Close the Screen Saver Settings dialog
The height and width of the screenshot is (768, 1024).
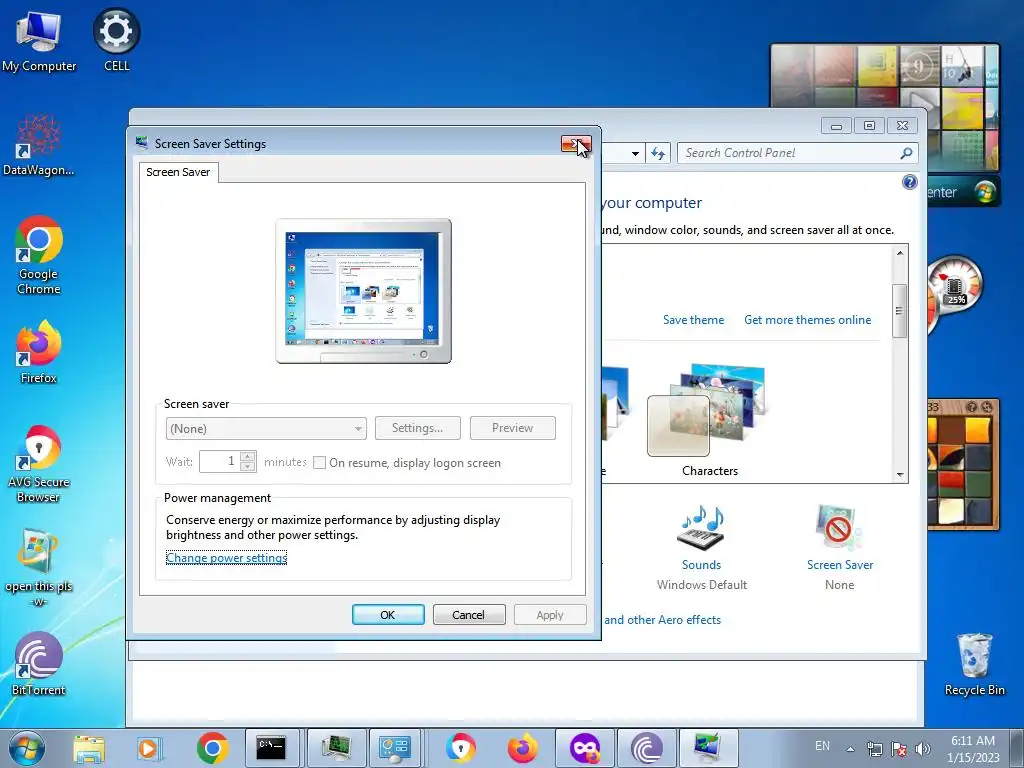click(x=576, y=144)
